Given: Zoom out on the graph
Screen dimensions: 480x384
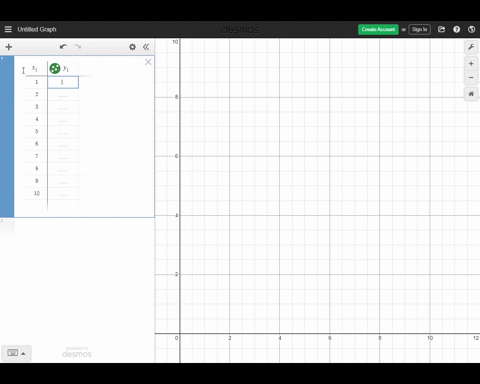Looking at the screenshot, I should point(471,78).
